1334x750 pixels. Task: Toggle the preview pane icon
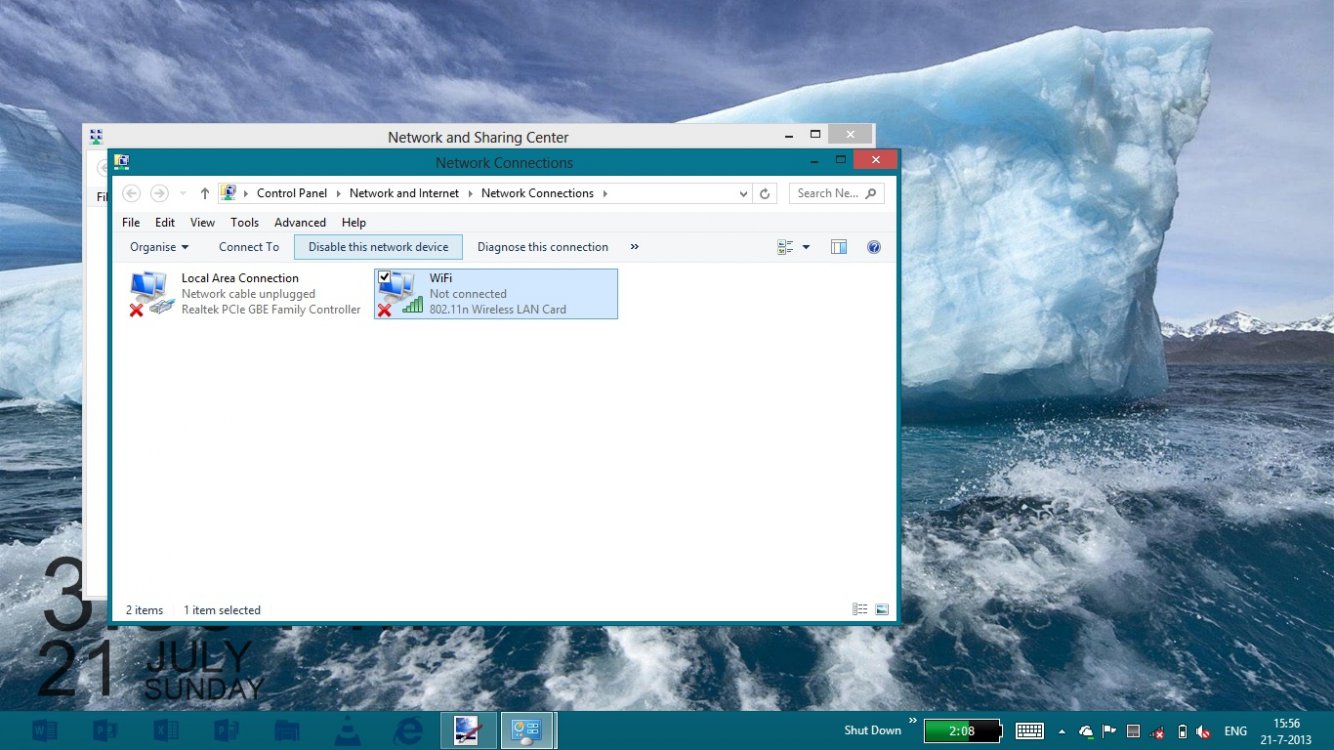839,247
